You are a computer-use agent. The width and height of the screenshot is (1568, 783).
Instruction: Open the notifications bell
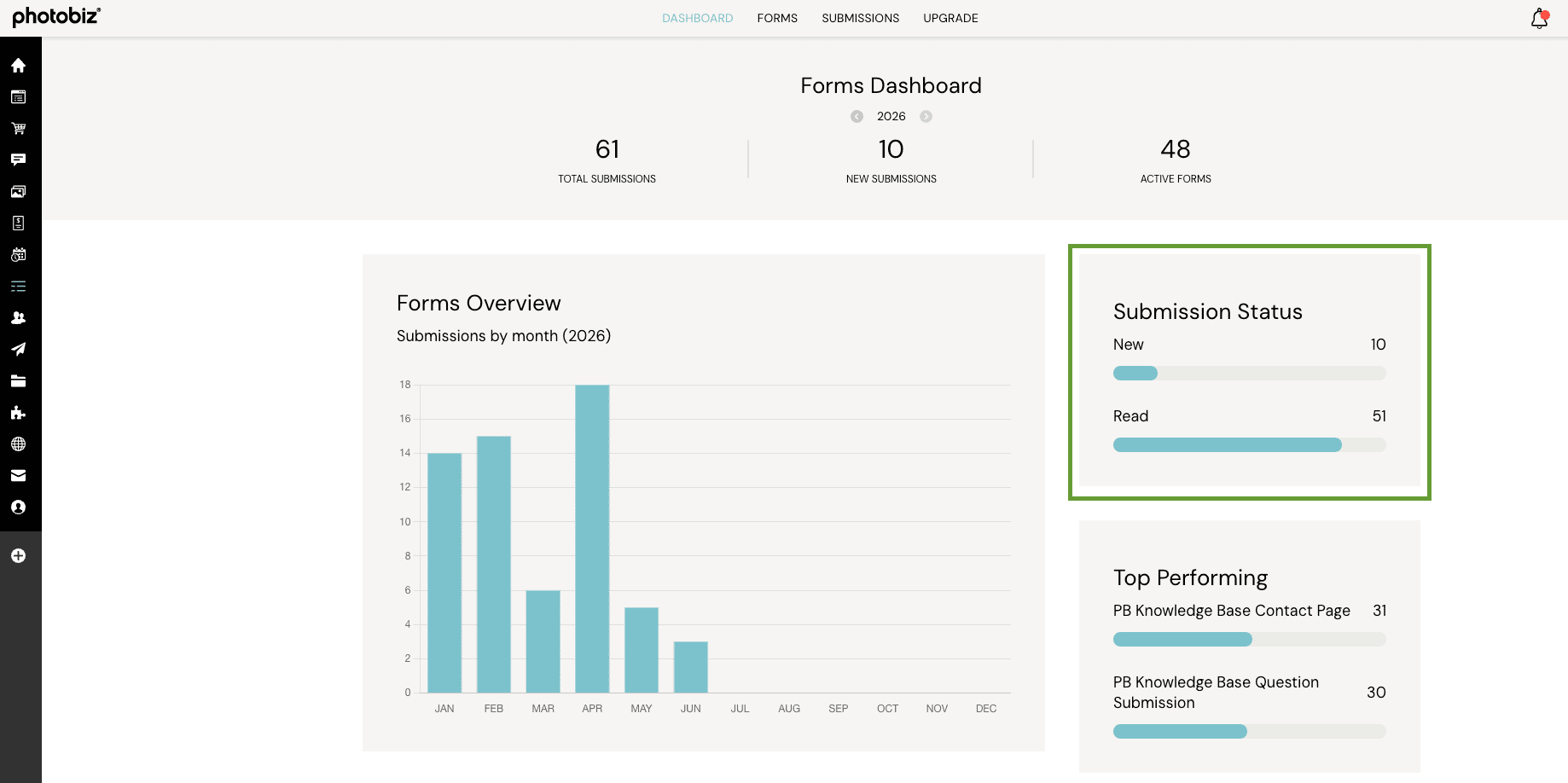pyautogui.click(x=1539, y=19)
